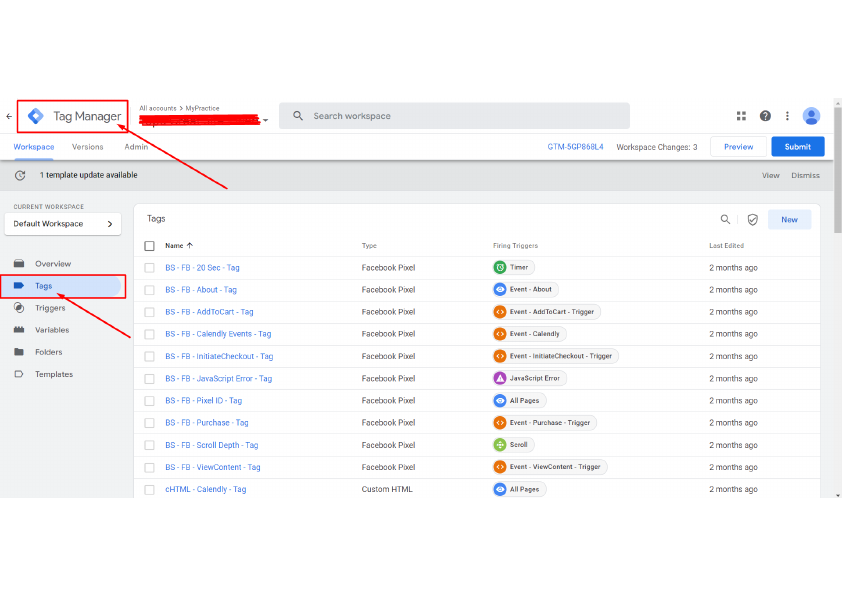The image size is (842, 595).
Task: Click the page vertical scrollbar
Action: coord(838,171)
